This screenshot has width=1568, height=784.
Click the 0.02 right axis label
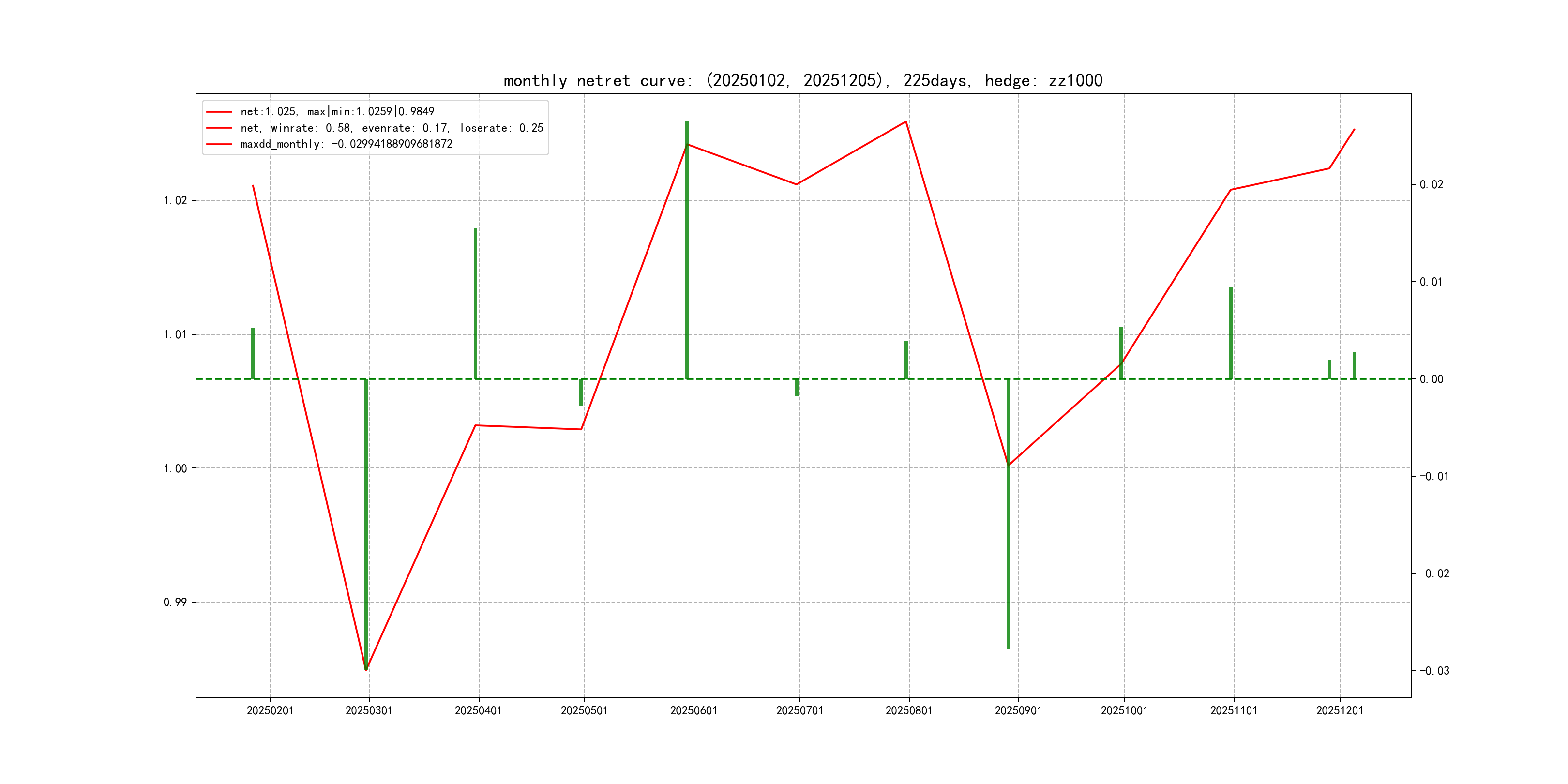pos(1431,185)
